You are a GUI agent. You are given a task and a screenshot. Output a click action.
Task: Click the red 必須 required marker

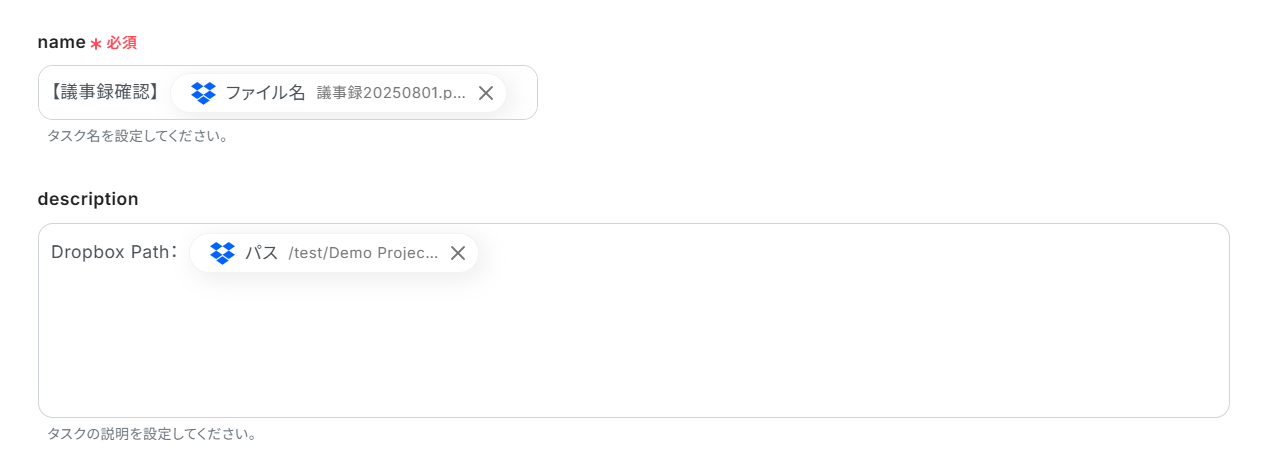point(122,43)
